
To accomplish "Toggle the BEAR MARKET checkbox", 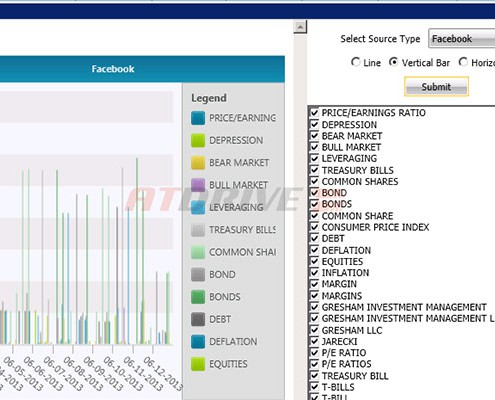I will point(314,135).
